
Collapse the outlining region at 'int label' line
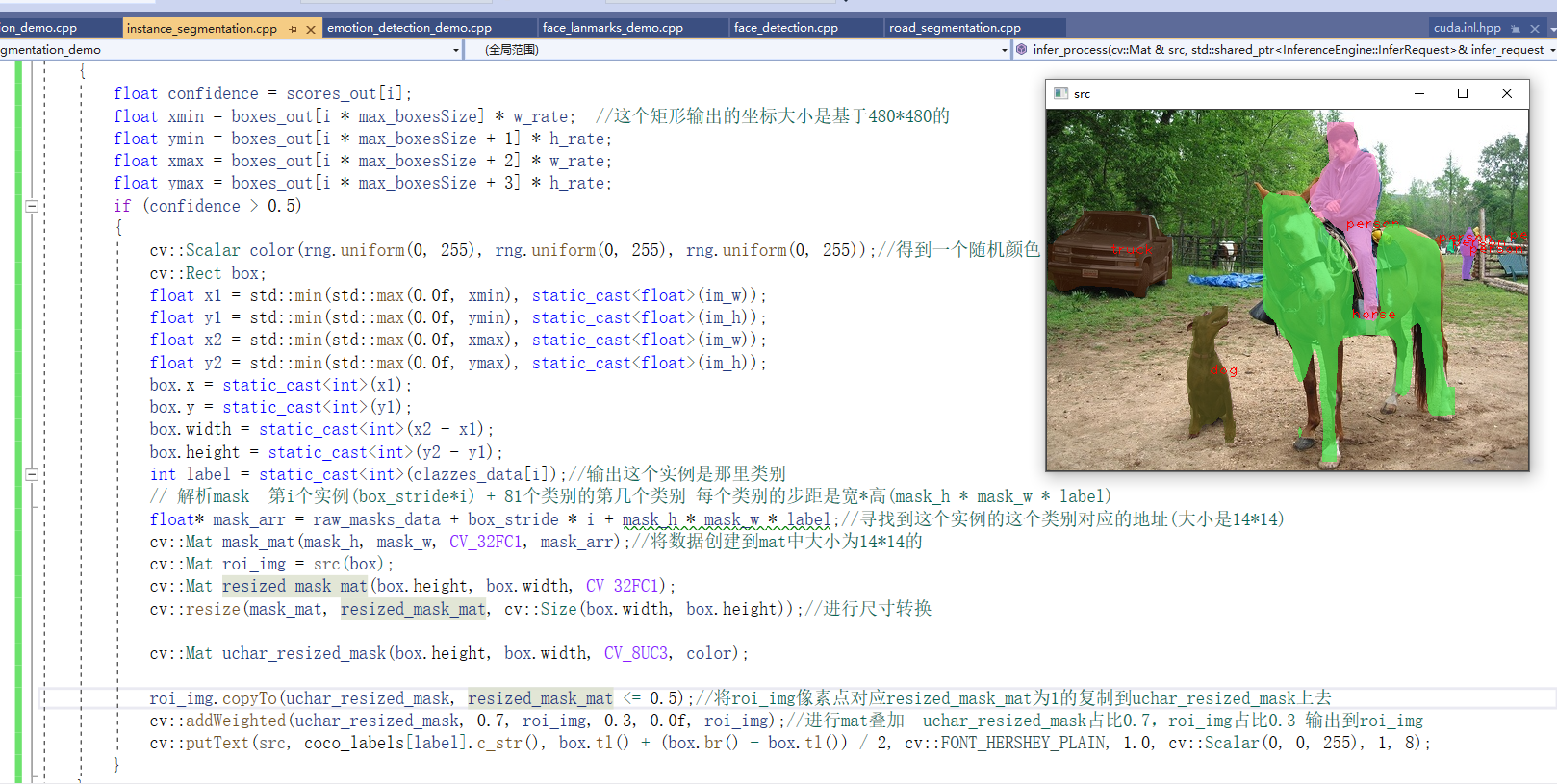point(32,474)
